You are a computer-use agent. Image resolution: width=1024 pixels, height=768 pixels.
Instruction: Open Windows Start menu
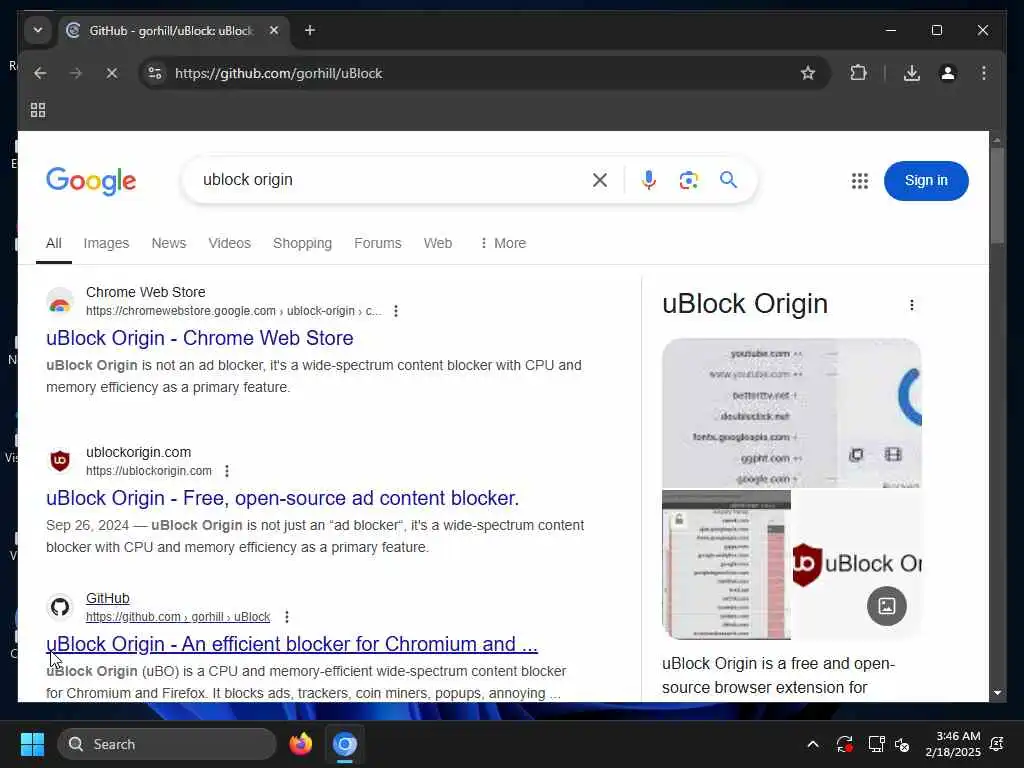(32, 744)
